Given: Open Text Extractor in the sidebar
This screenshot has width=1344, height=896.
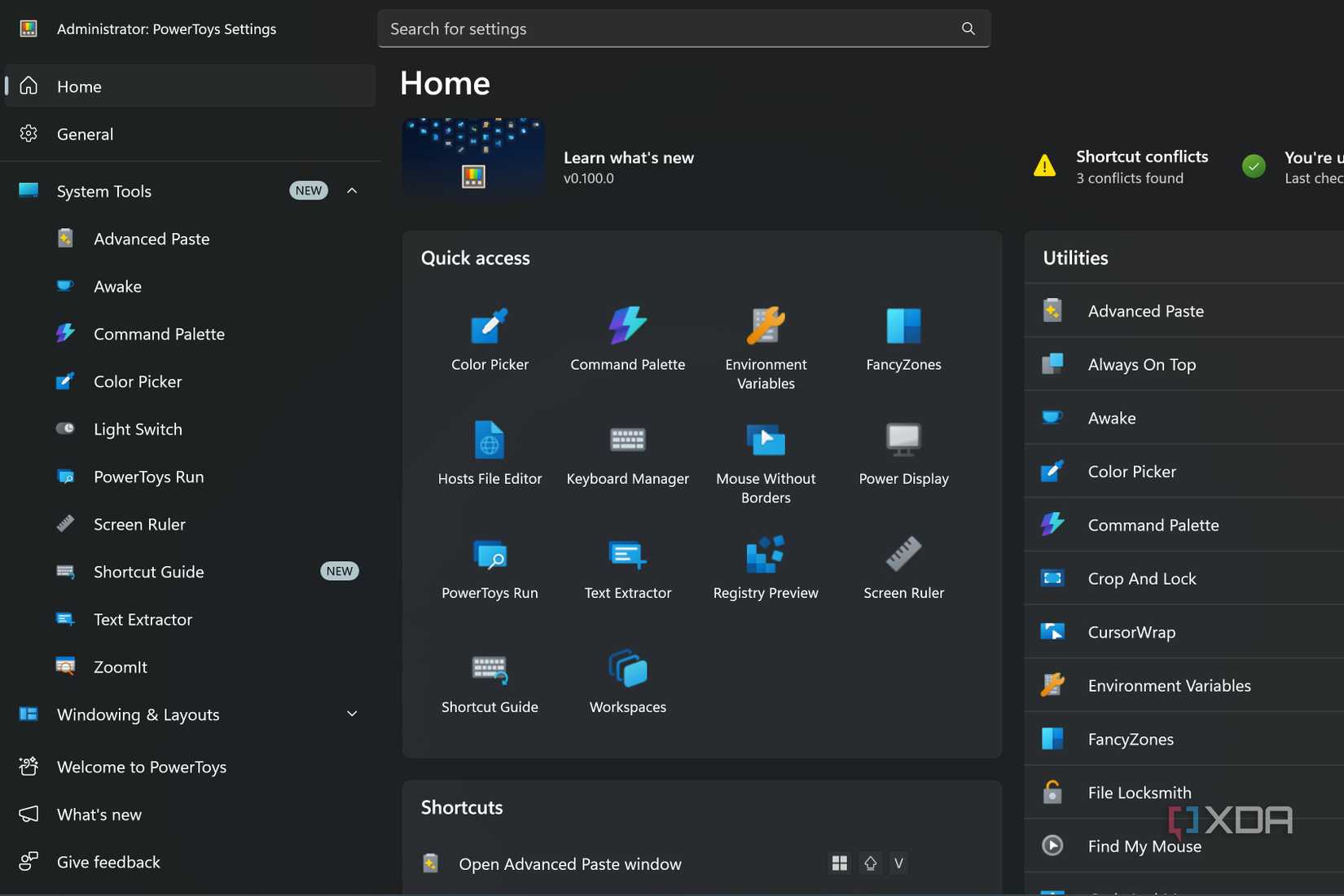Looking at the screenshot, I should (x=191, y=619).
